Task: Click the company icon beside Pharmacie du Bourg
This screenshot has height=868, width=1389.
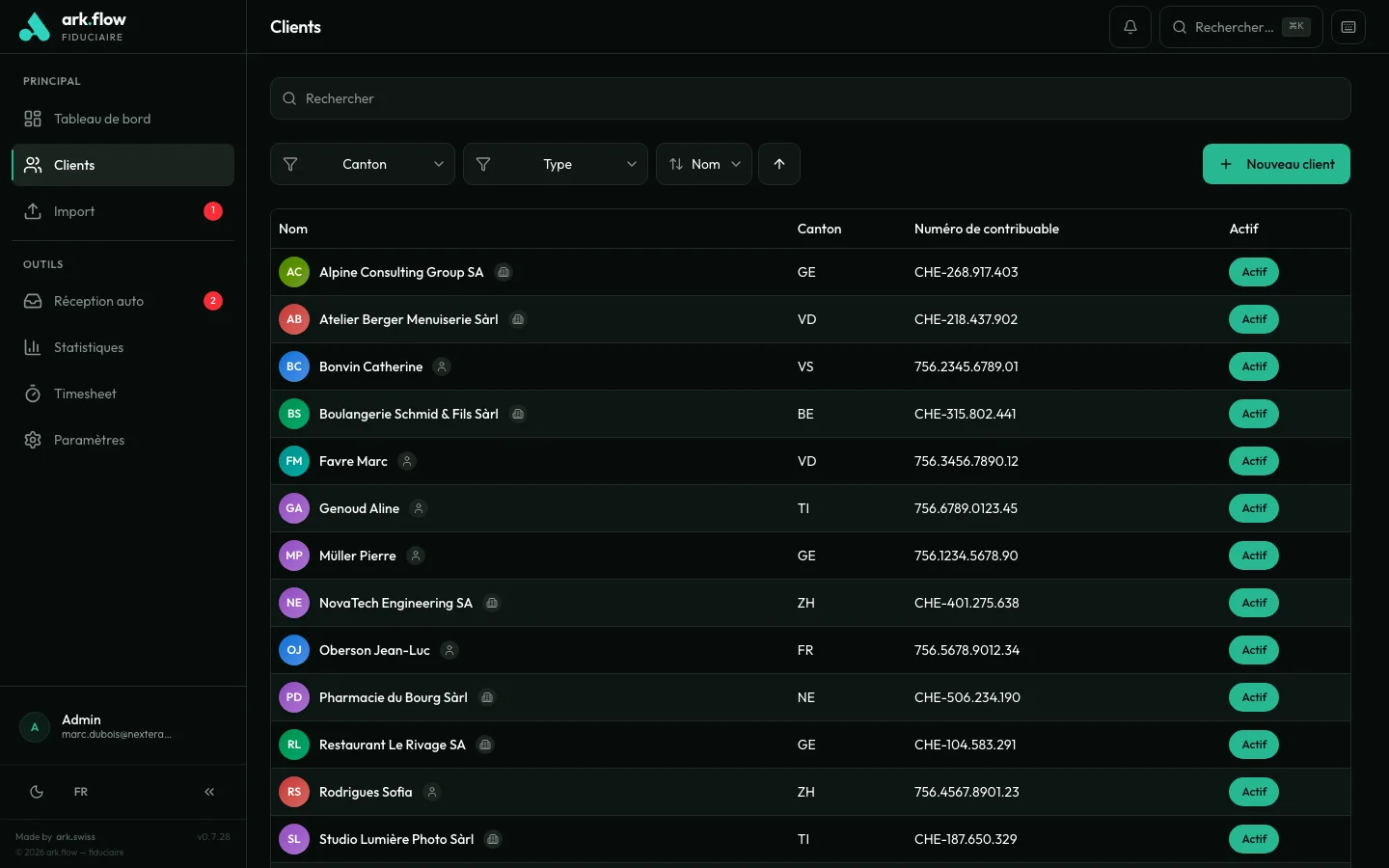Action: pyautogui.click(x=487, y=697)
